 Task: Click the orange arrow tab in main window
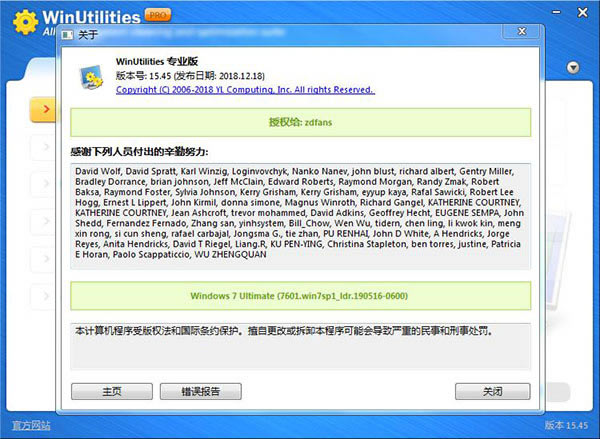(x=43, y=109)
